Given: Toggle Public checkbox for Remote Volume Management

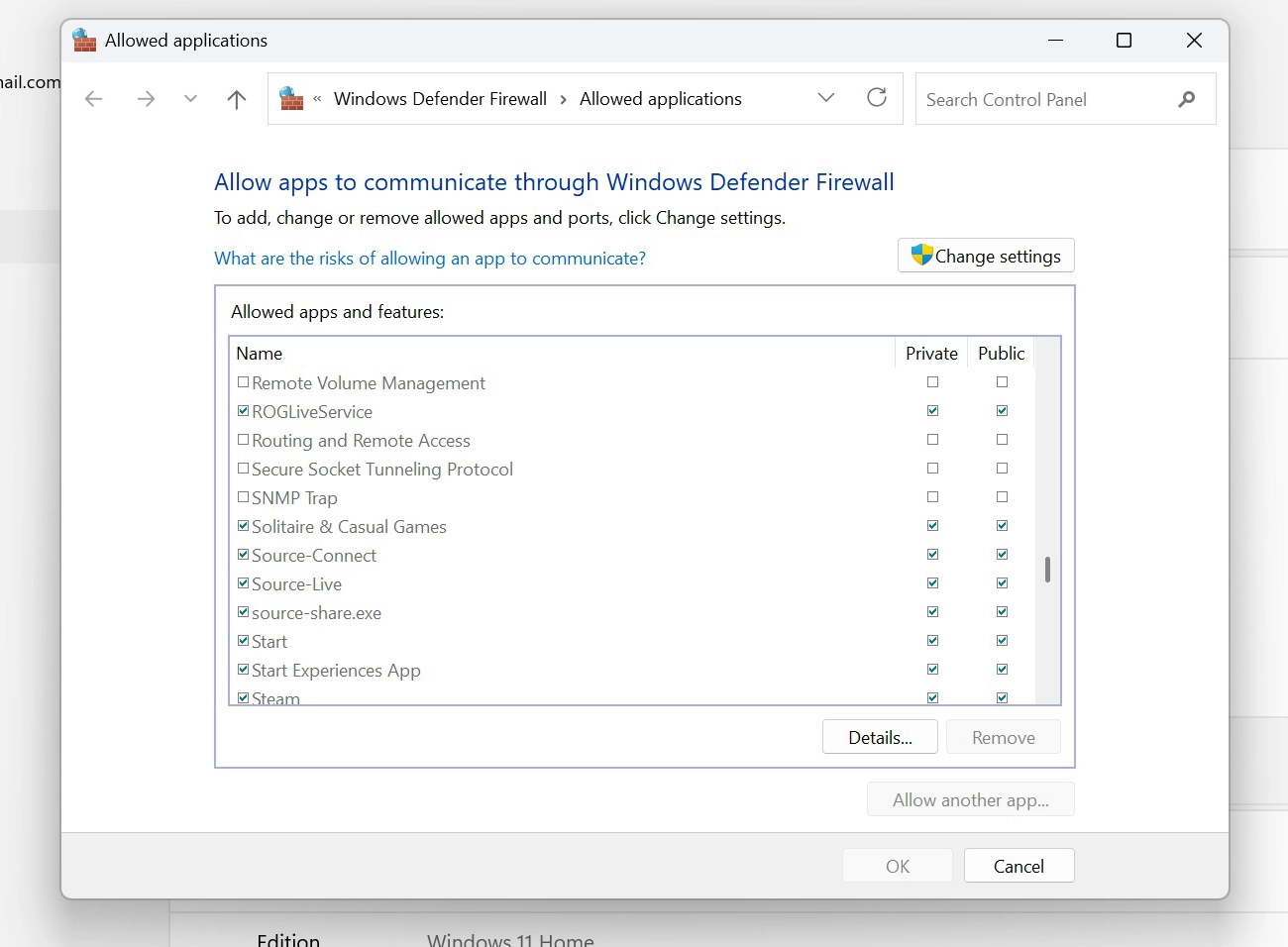Looking at the screenshot, I should (x=1002, y=382).
